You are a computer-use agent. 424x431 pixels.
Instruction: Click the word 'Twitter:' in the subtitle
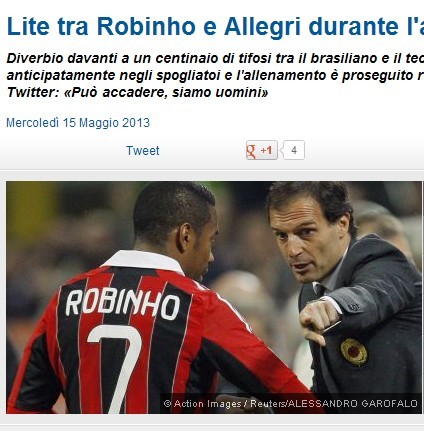click(33, 92)
